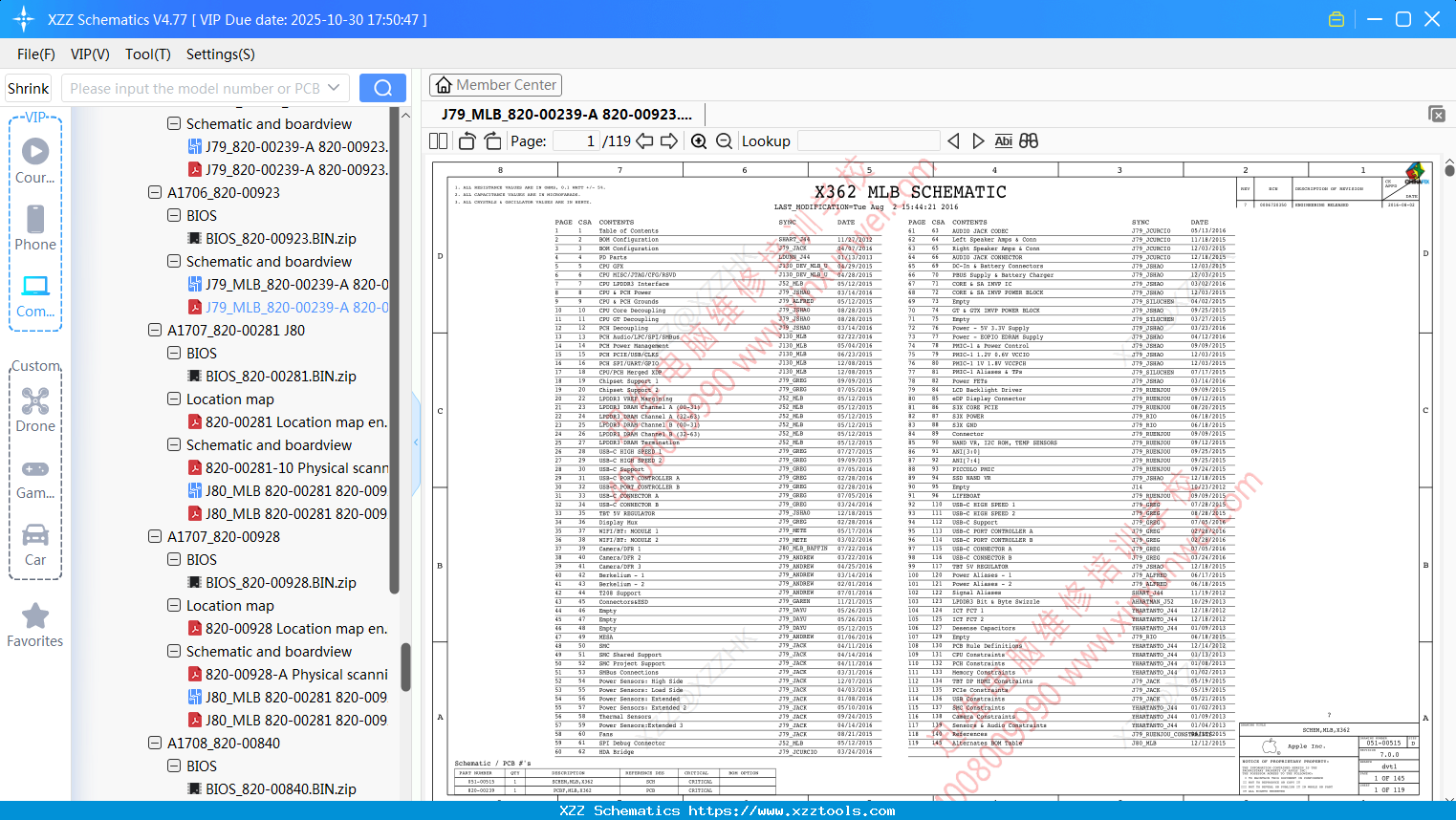Screen dimensions: 1456x820
Task: Open the Favorites list
Action: pyautogui.click(x=35, y=625)
